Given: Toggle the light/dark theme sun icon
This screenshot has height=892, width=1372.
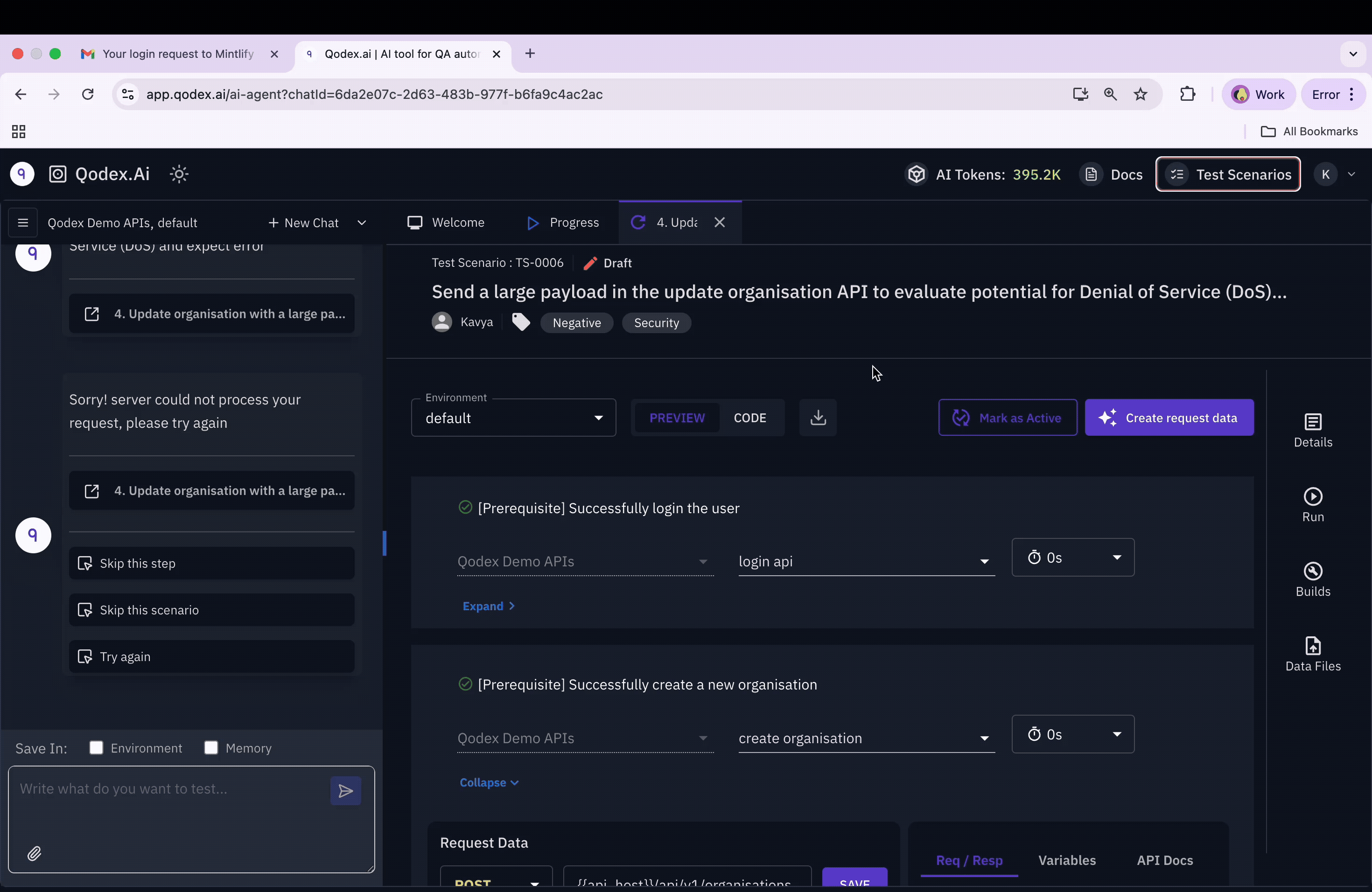Looking at the screenshot, I should 179,174.
